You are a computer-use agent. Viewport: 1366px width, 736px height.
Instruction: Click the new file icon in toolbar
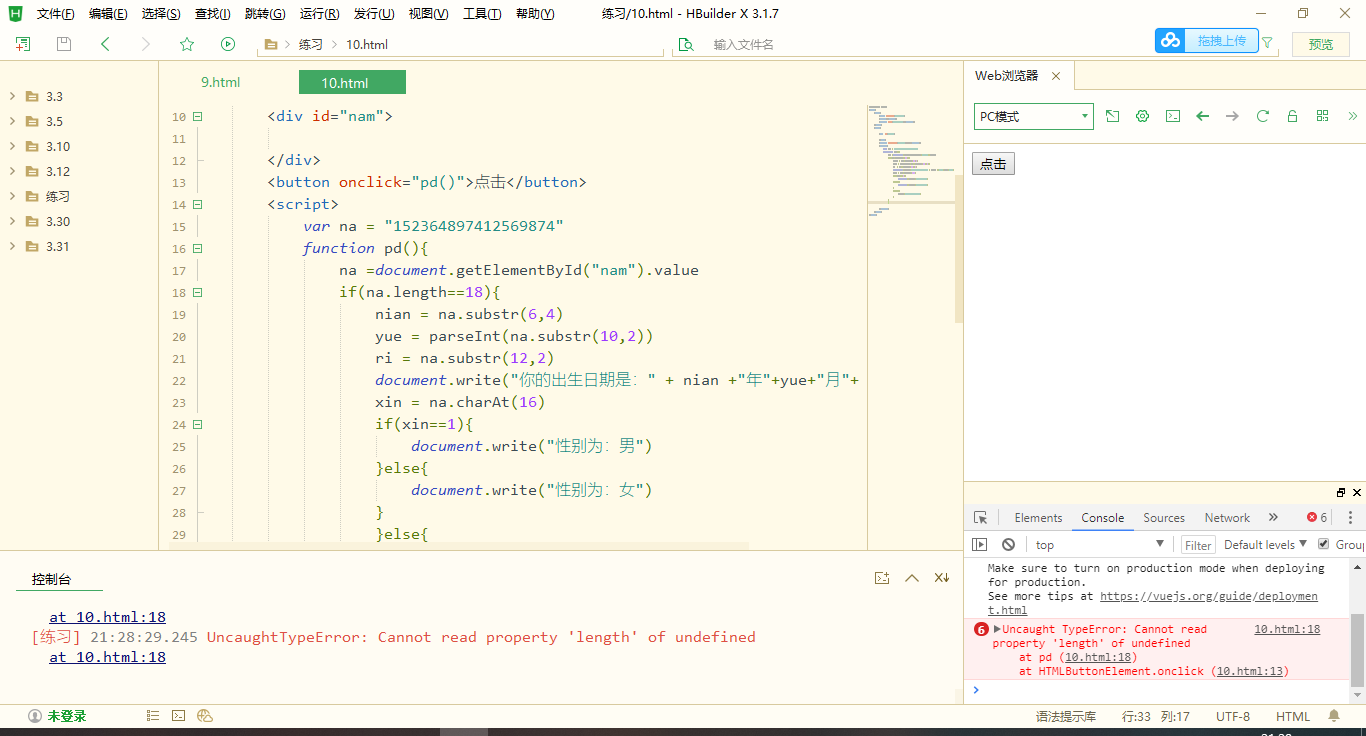(x=22, y=44)
